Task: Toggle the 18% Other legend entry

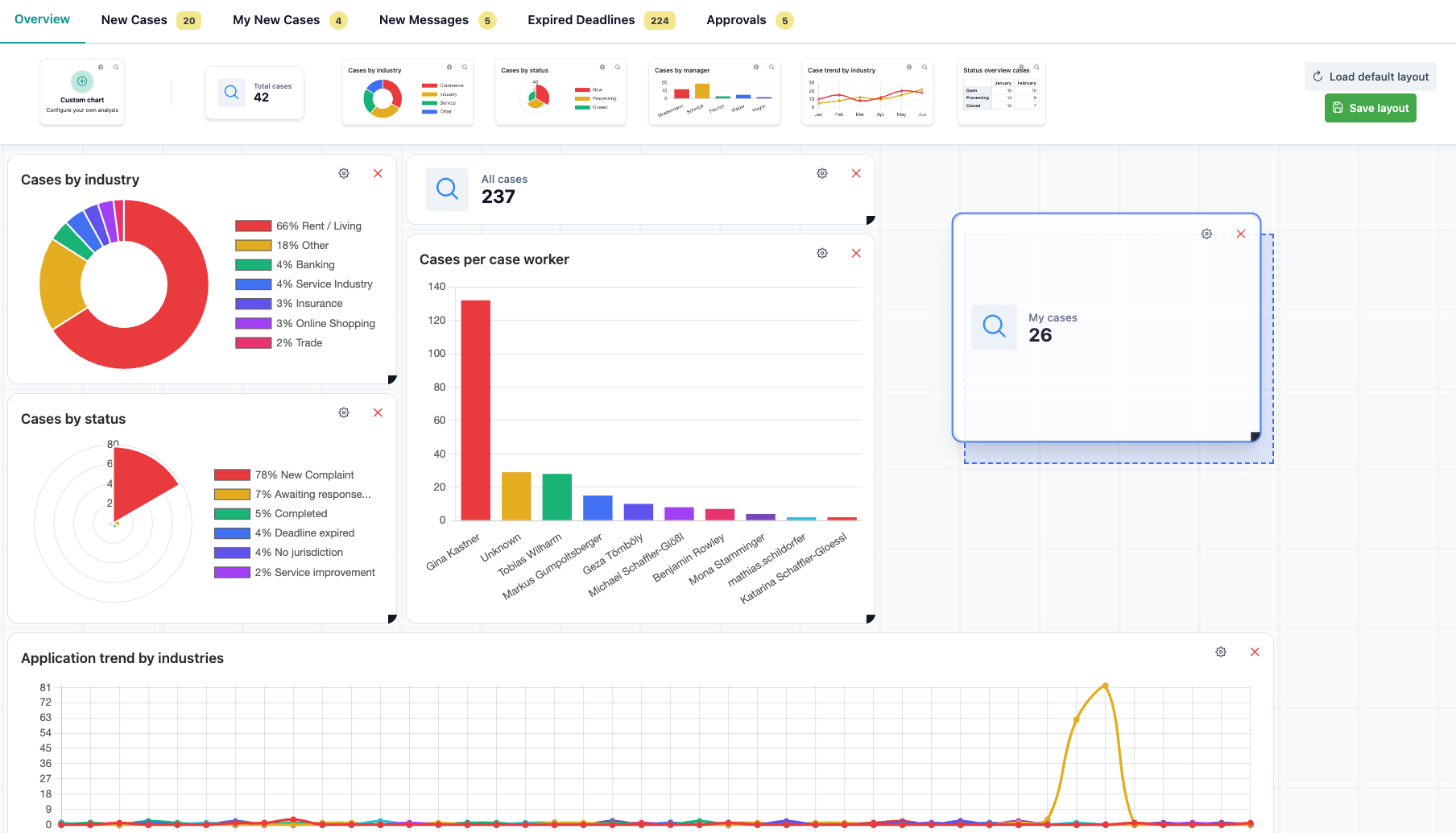Action: tap(282, 245)
